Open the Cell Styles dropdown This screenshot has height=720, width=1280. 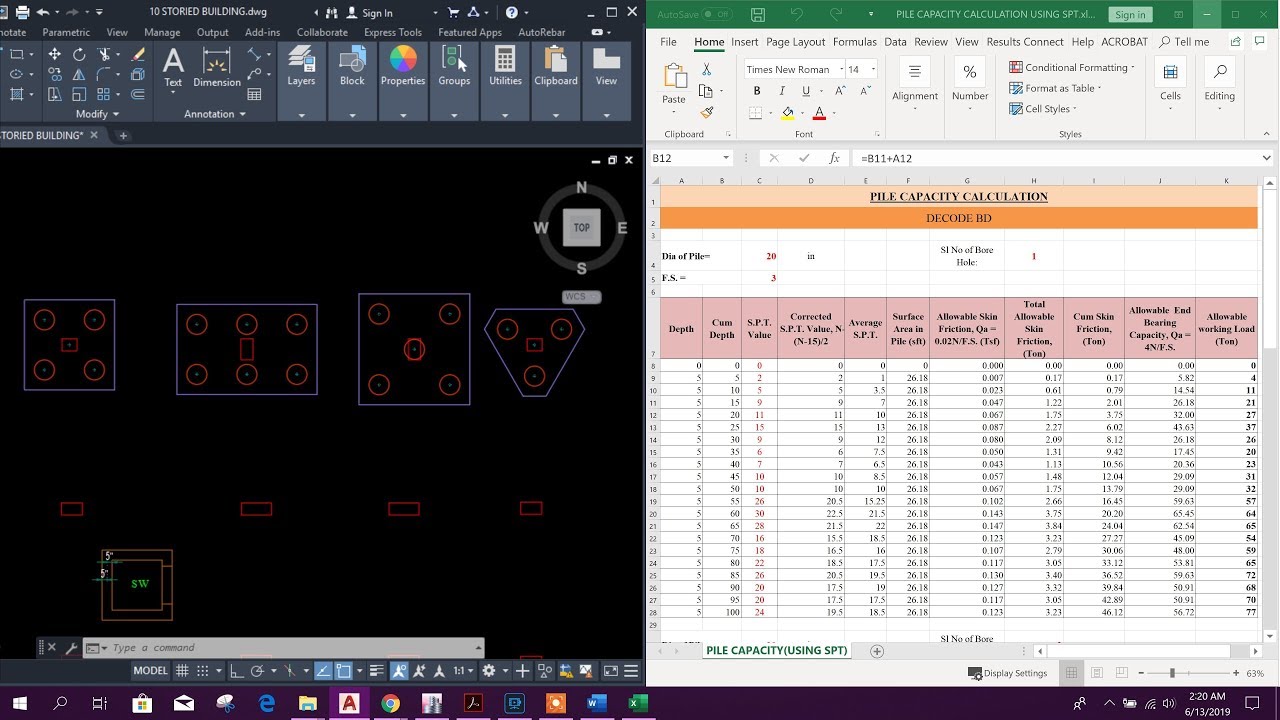tap(1042, 109)
